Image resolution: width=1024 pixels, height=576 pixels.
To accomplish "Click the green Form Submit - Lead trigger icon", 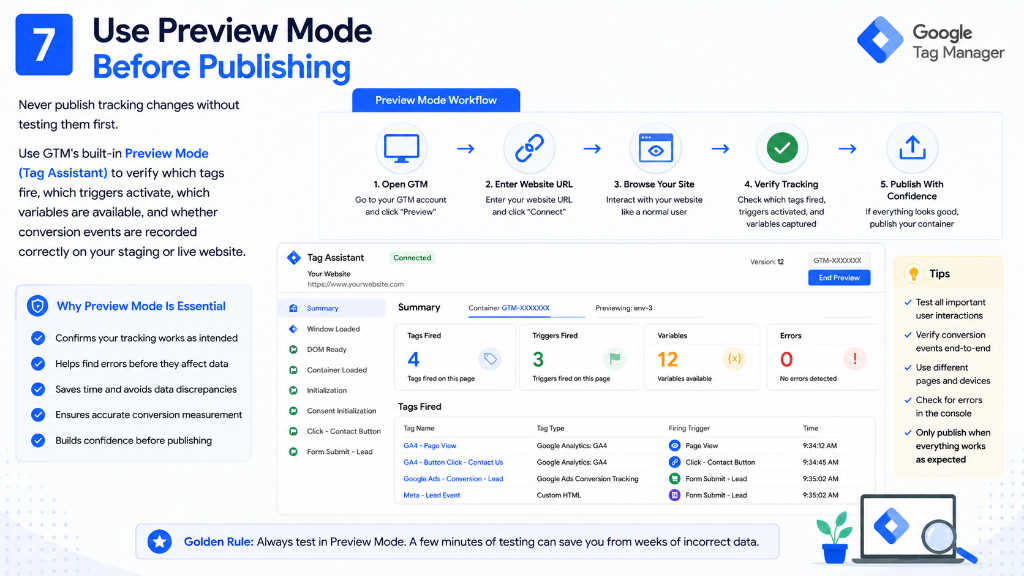I will [x=675, y=479].
